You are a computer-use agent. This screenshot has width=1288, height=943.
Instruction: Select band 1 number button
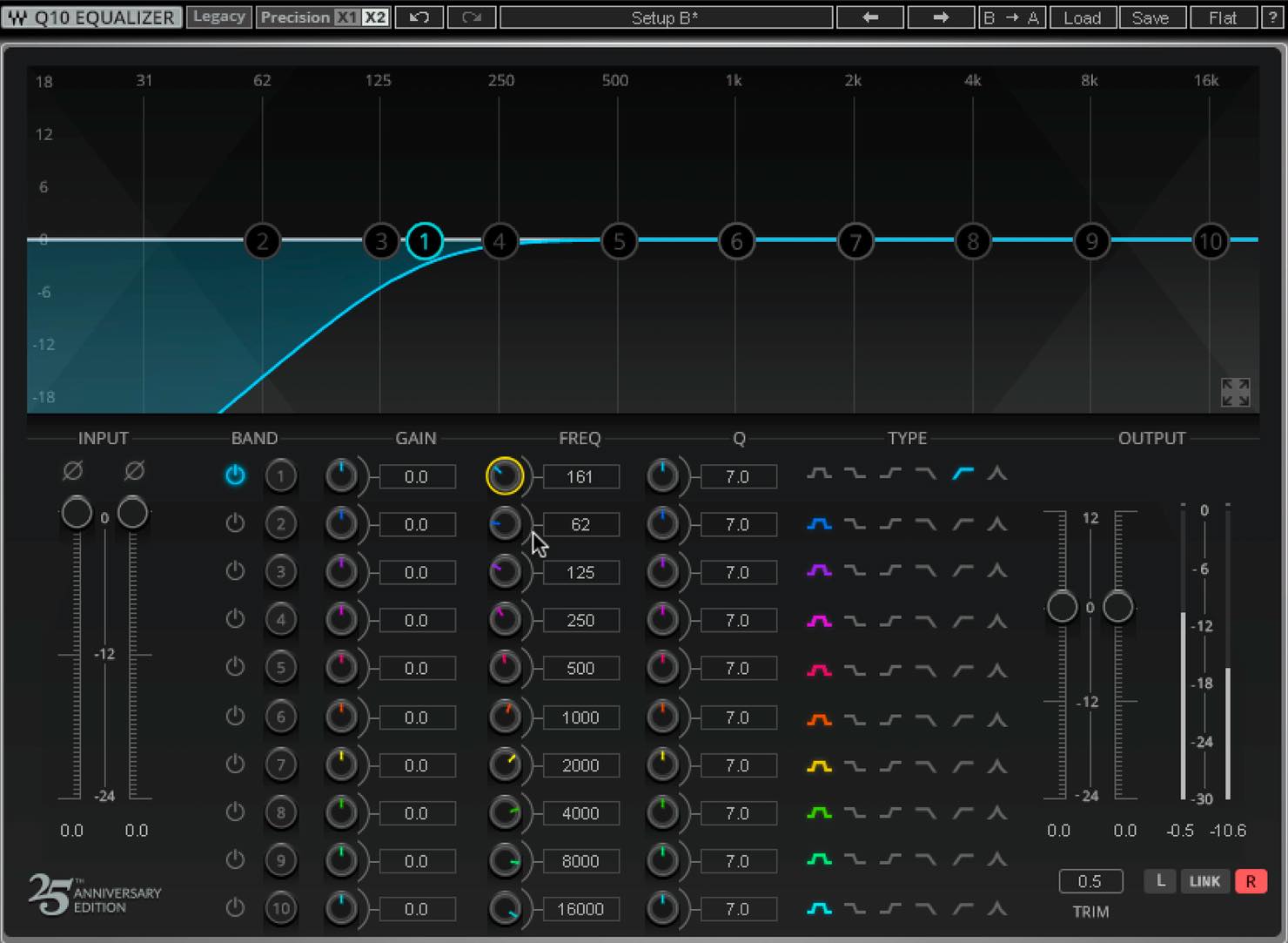(280, 476)
